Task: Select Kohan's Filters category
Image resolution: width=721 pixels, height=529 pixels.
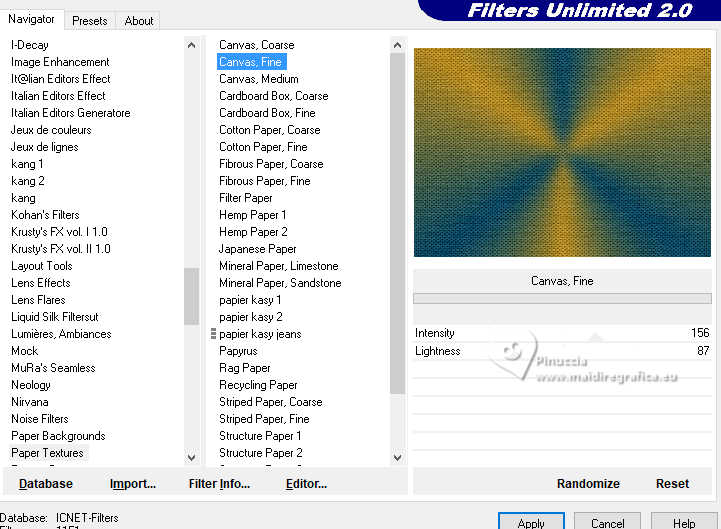Action: [45, 215]
